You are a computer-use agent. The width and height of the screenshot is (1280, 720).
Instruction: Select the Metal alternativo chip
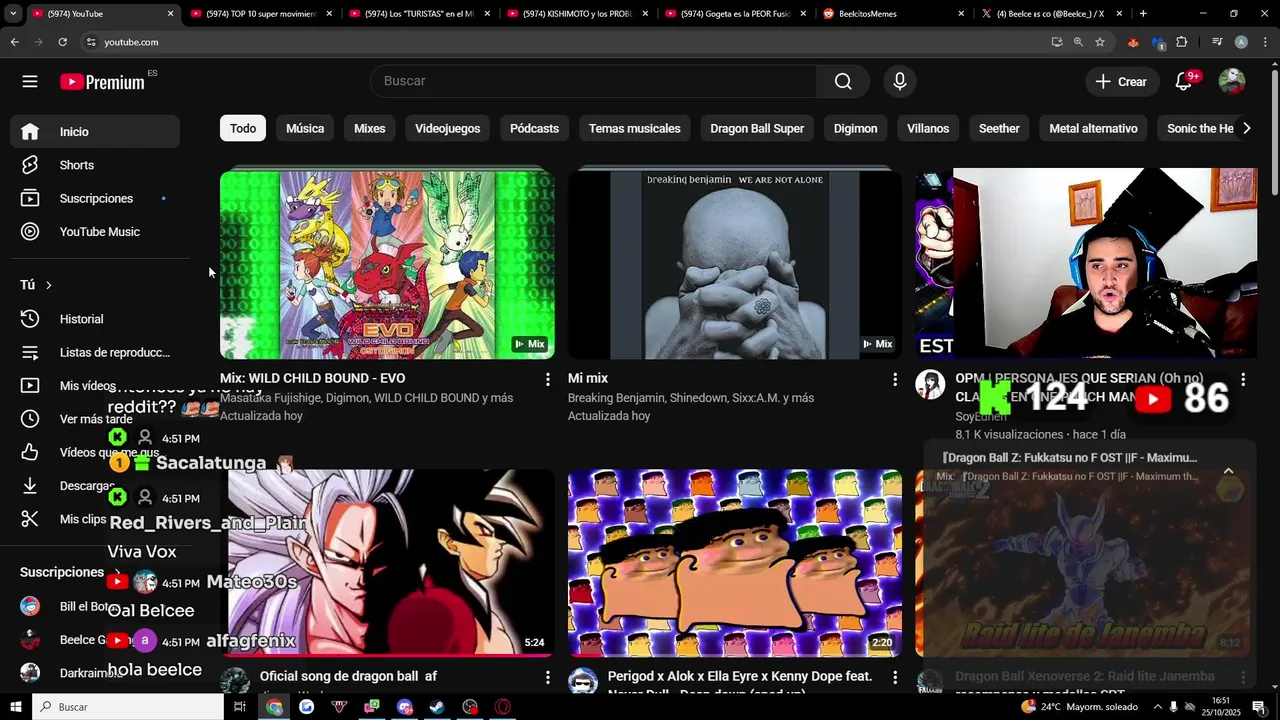coord(1093,128)
